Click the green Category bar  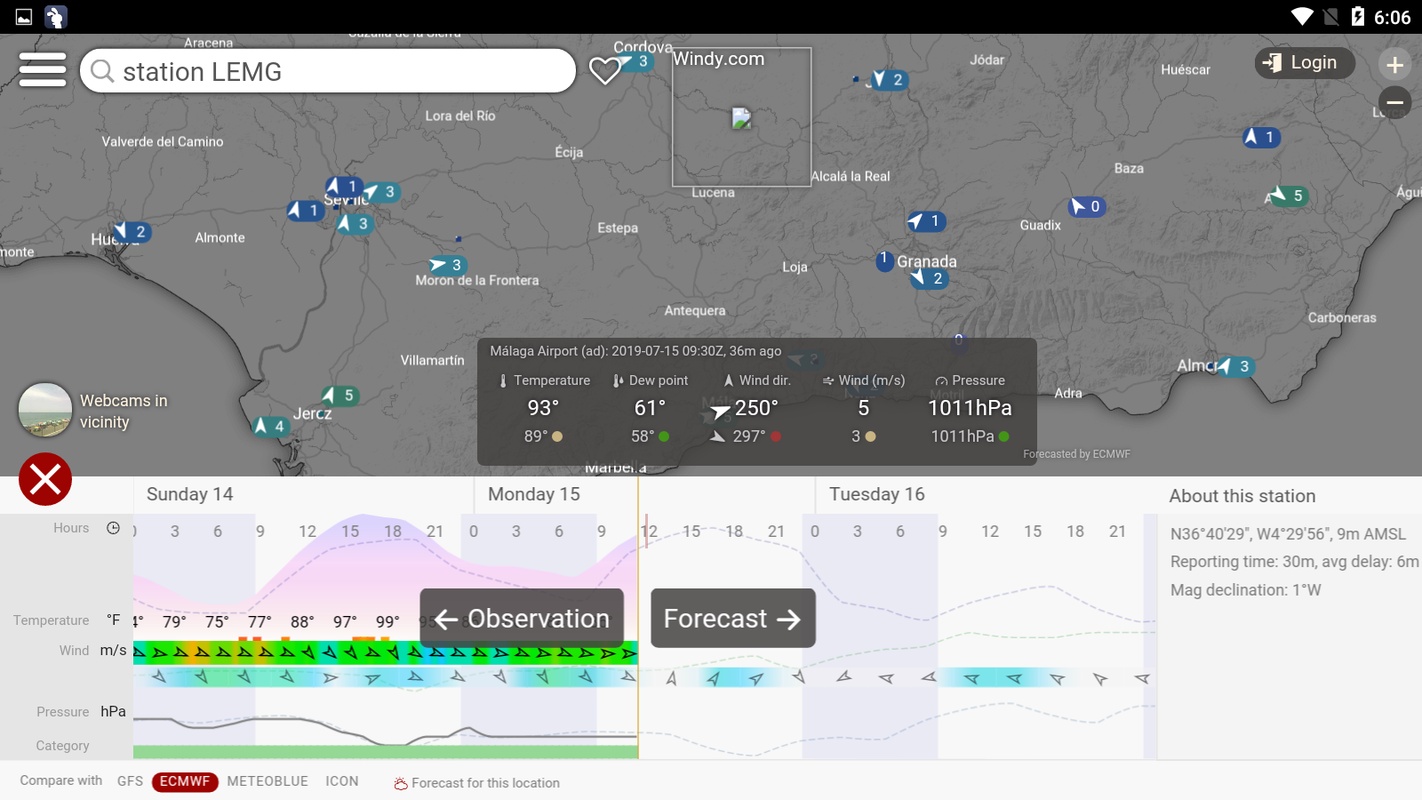pyautogui.click(x=385, y=751)
